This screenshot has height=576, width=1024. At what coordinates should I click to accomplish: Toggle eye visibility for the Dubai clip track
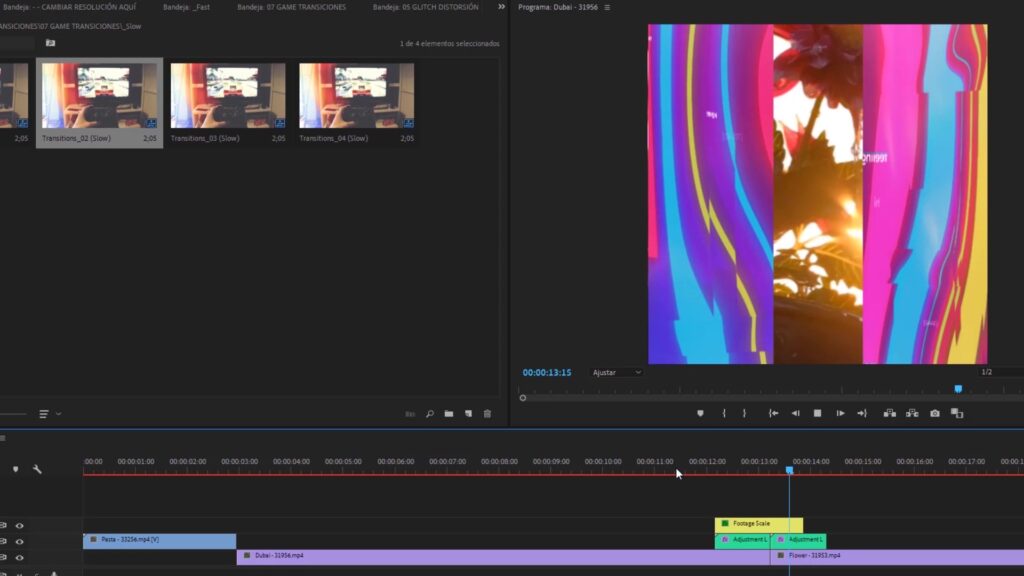click(x=20, y=557)
